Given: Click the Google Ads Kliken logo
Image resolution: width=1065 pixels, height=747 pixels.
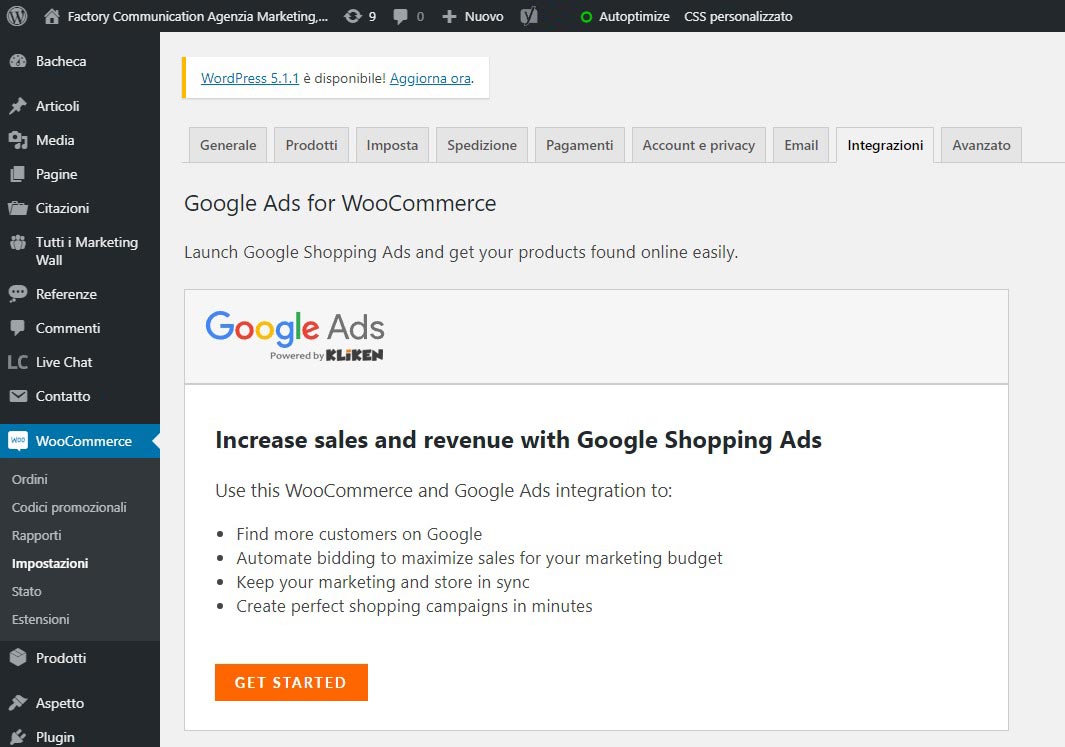Looking at the screenshot, I should click(x=295, y=336).
